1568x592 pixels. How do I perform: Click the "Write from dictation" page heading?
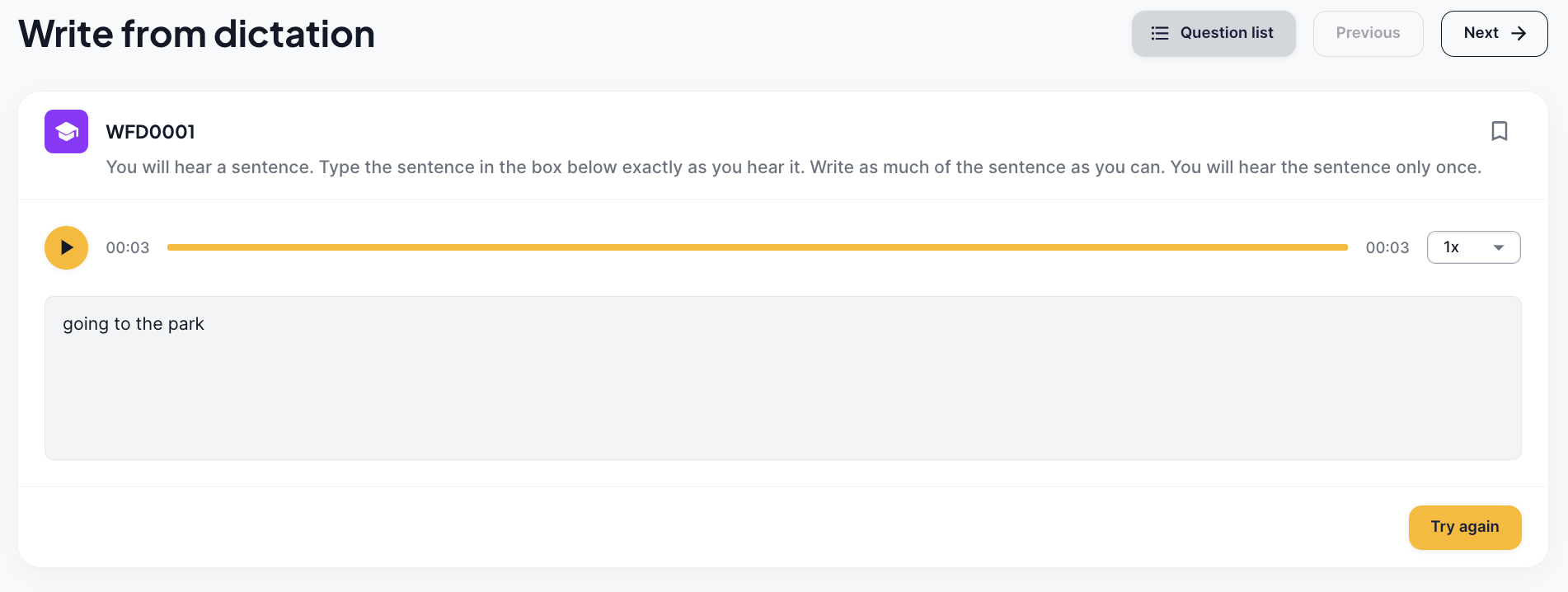197,34
